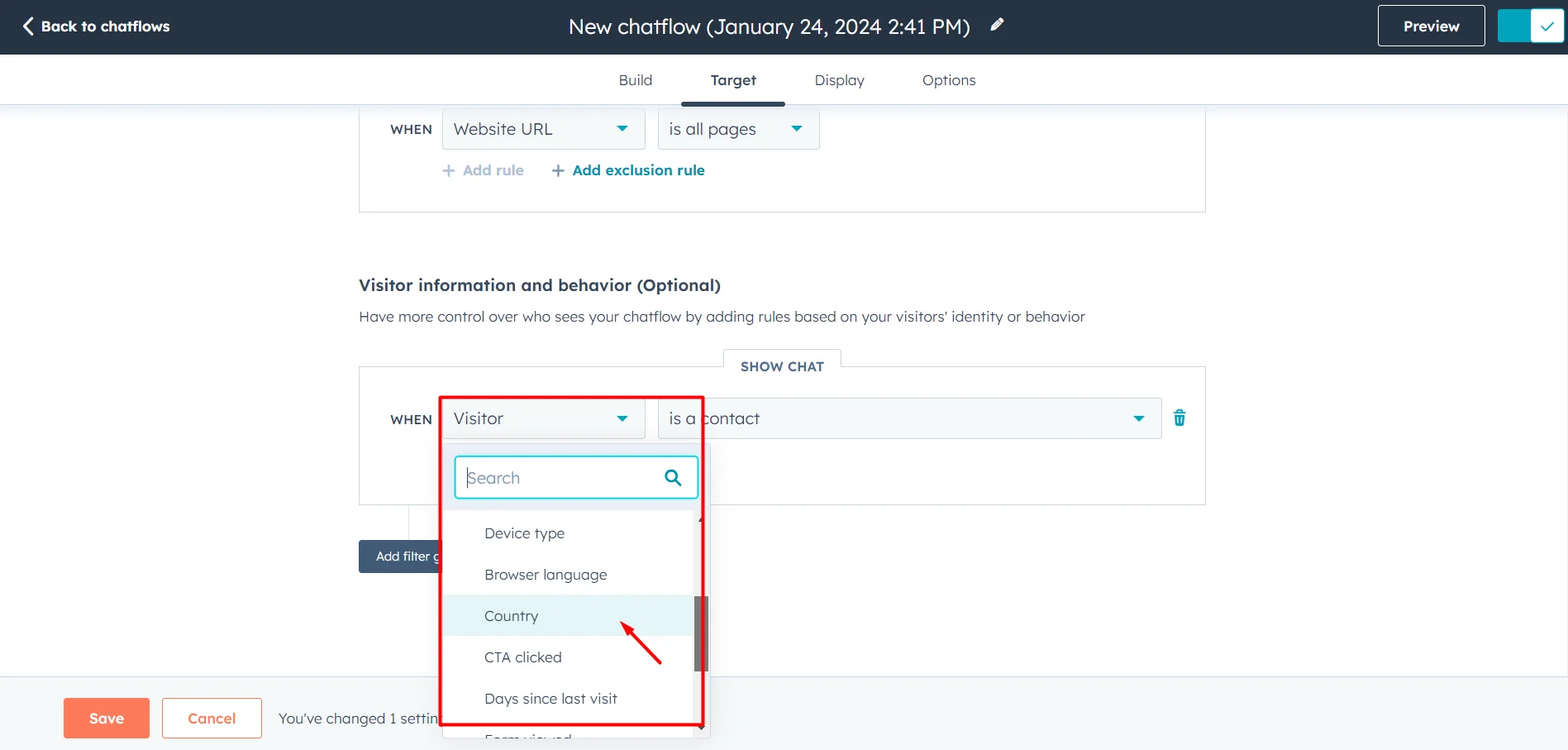Screen dimensions: 1568x750
Task: Delete the visitor rule with trash icon
Action: (1180, 418)
